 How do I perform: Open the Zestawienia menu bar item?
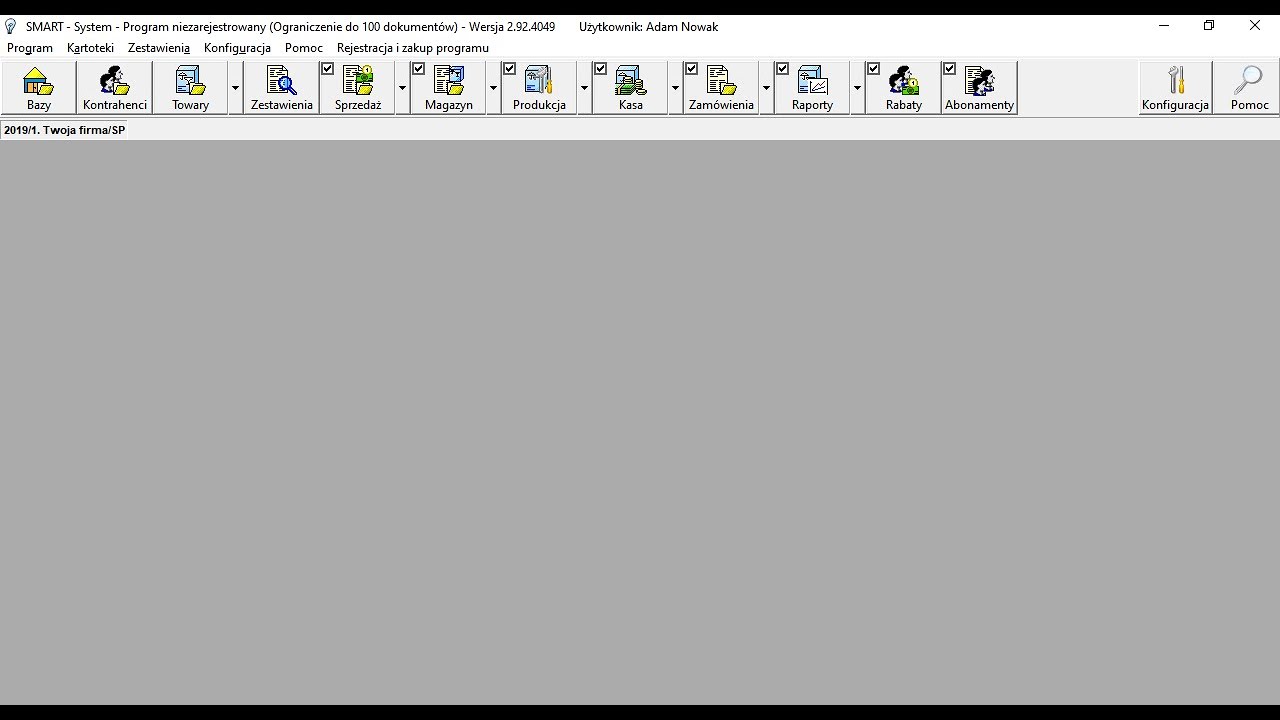point(159,48)
